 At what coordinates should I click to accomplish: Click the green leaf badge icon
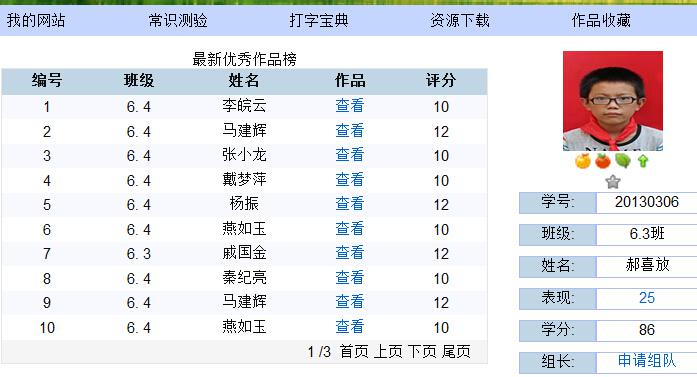pyautogui.click(x=623, y=160)
